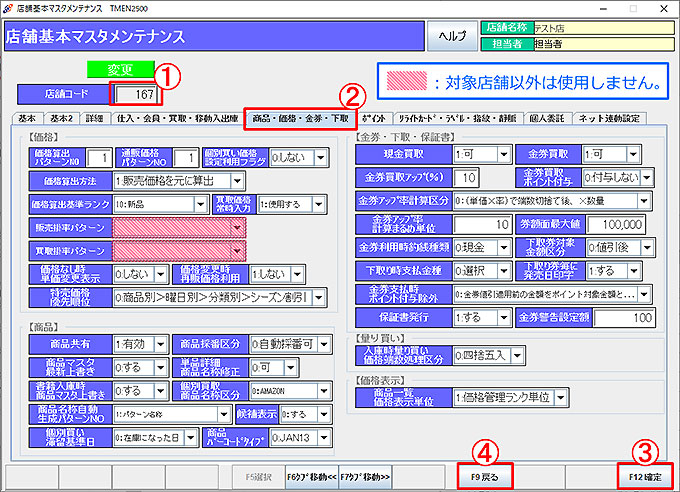Click the ヘルプ button
The width and height of the screenshot is (680, 492).
point(453,36)
